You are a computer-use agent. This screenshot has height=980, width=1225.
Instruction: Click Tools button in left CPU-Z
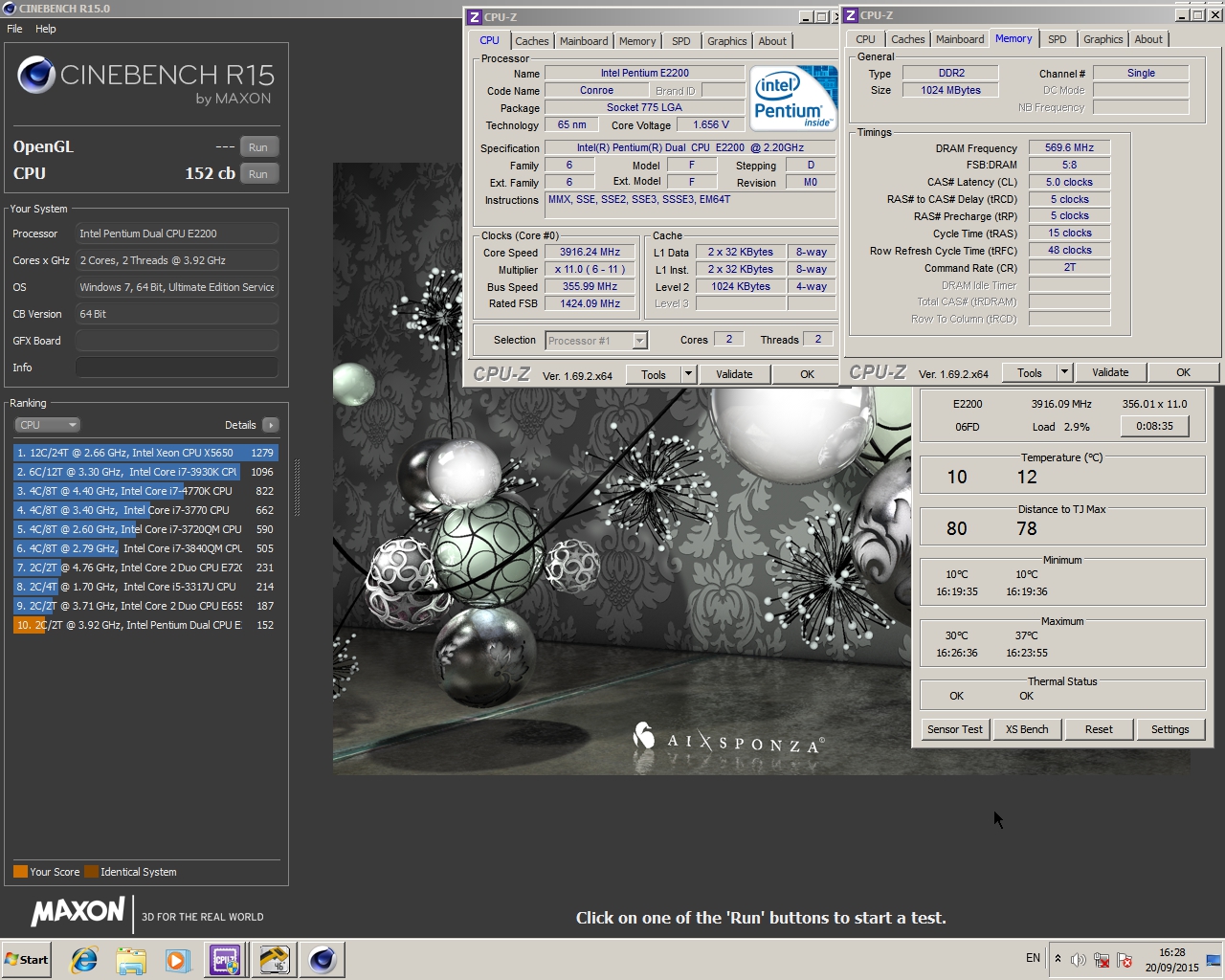point(654,375)
